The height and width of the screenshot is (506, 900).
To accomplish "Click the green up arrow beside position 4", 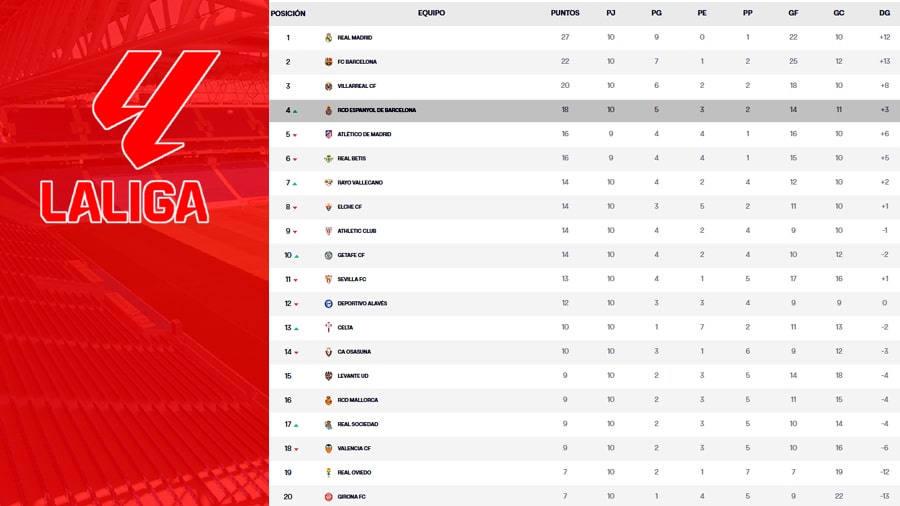I will coord(296,111).
